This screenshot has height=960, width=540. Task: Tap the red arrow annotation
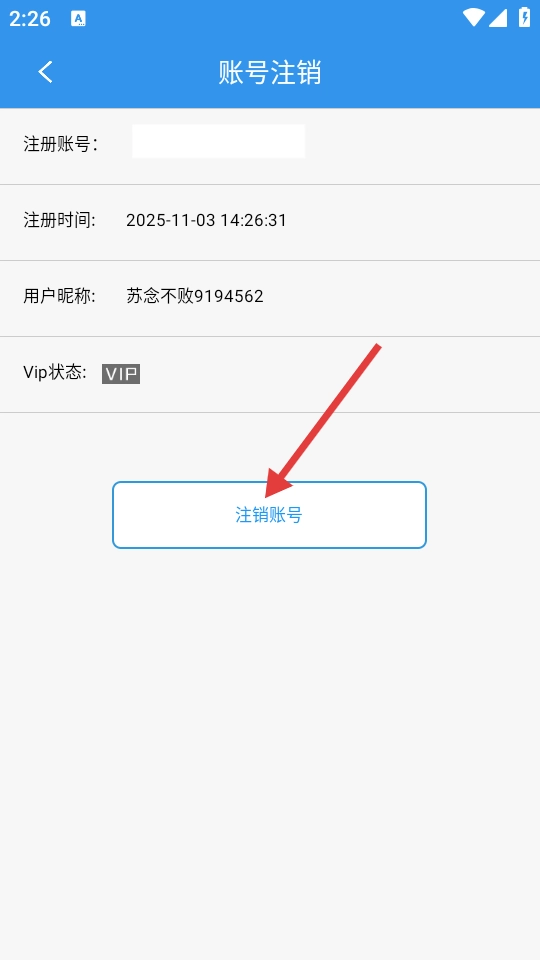(323, 421)
